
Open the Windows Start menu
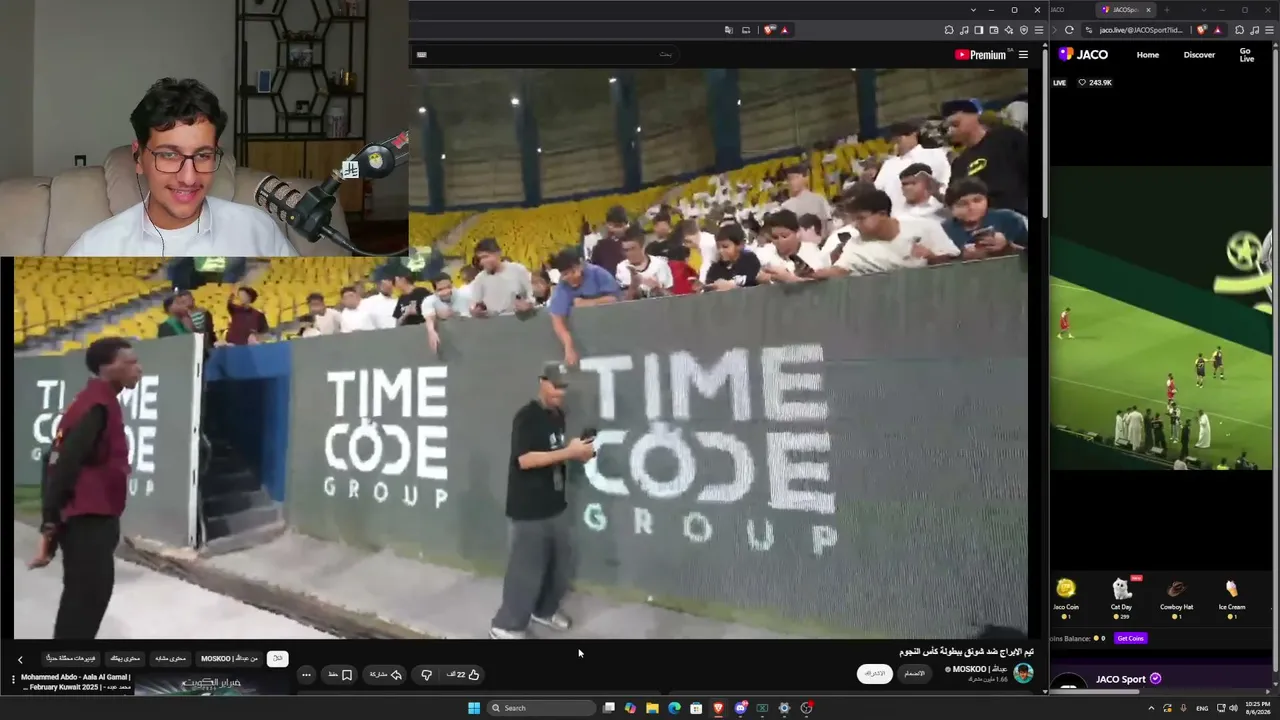(x=474, y=708)
